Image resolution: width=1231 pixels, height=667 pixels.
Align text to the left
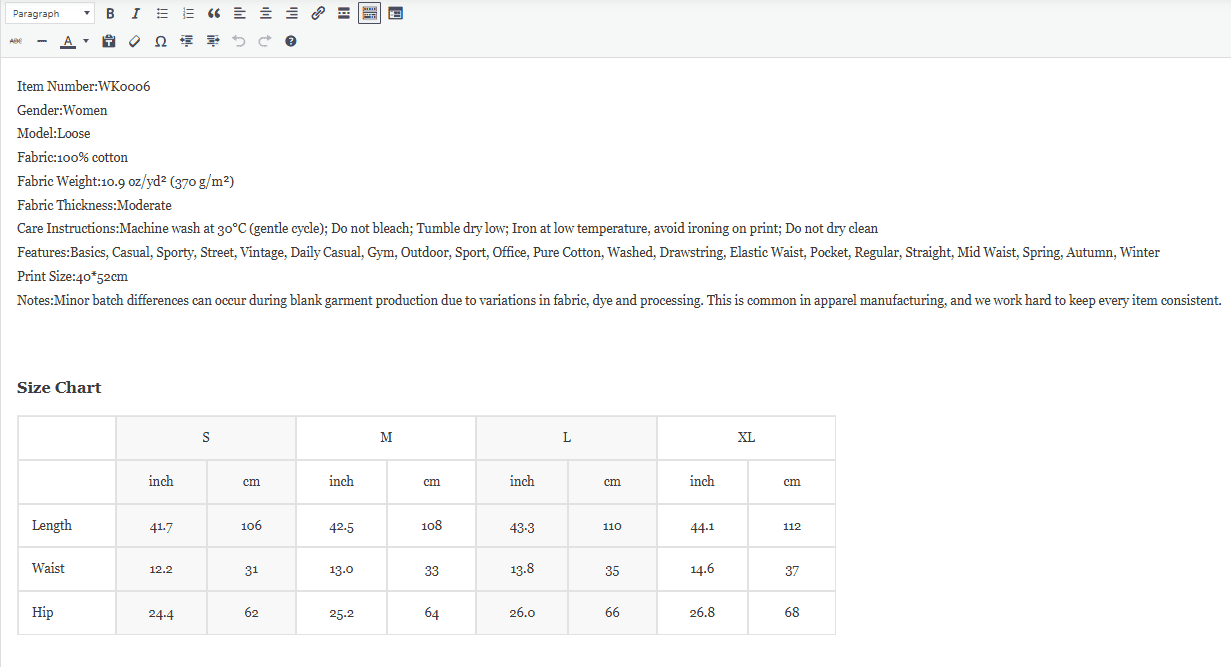[x=240, y=14]
